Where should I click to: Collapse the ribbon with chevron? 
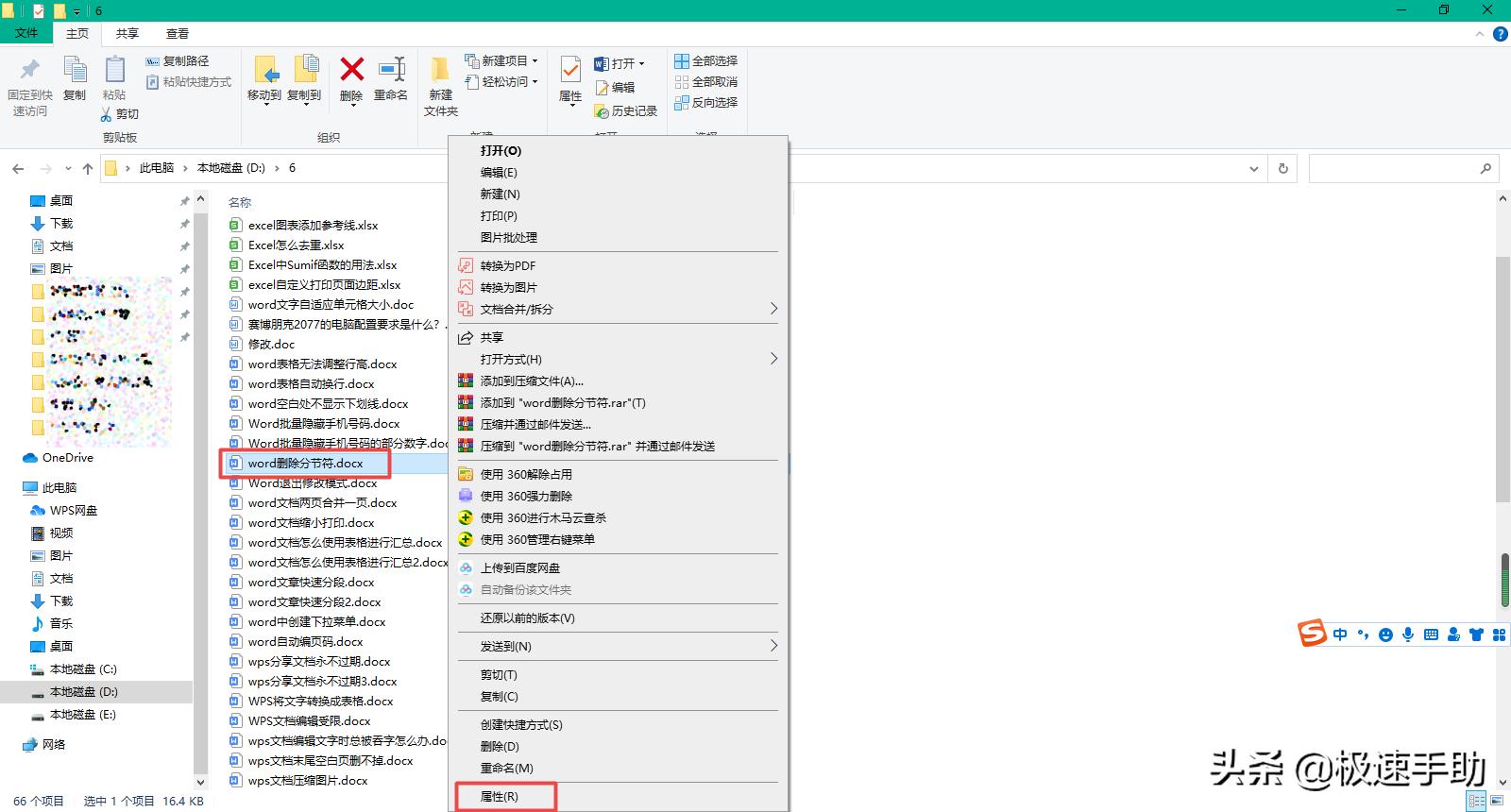click(1480, 34)
